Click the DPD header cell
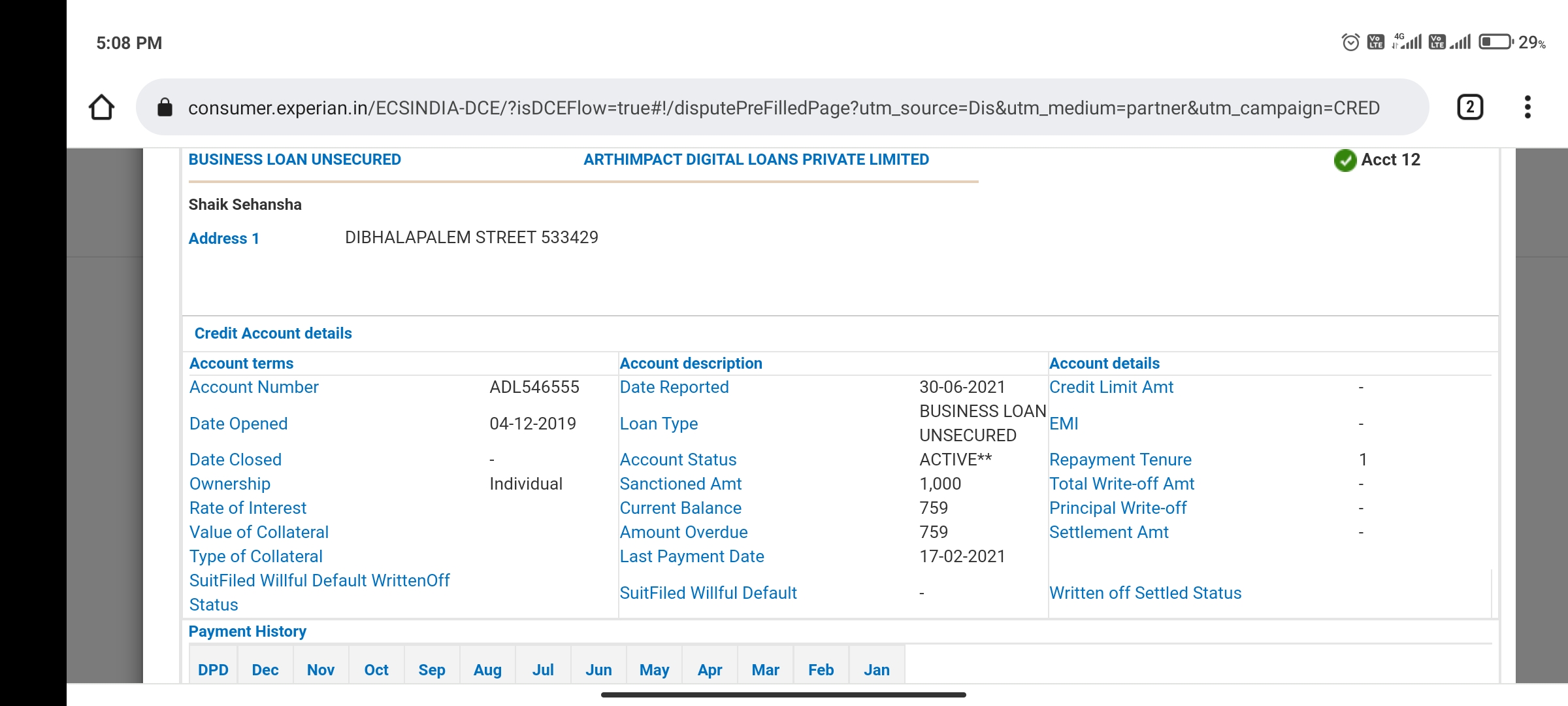 point(213,670)
